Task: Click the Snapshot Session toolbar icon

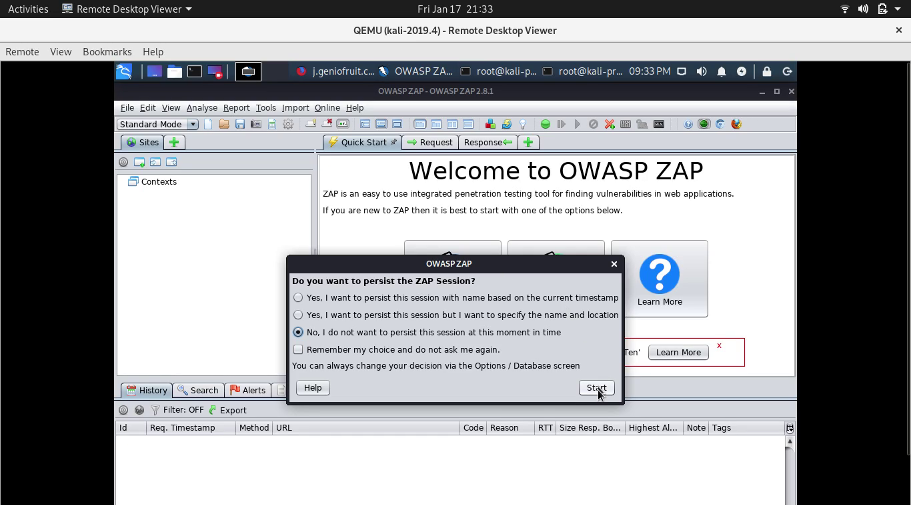Action: (256, 124)
